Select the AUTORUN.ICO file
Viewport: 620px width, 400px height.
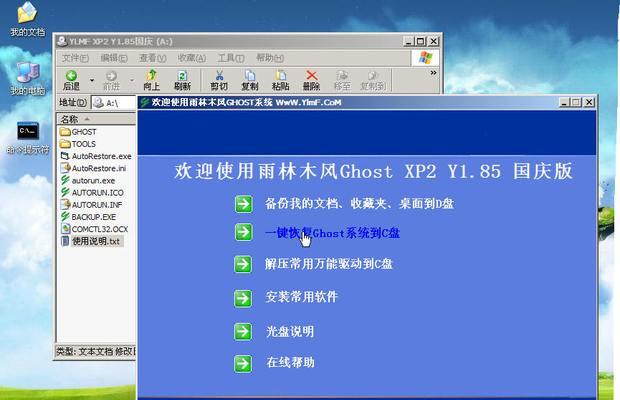point(92,192)
